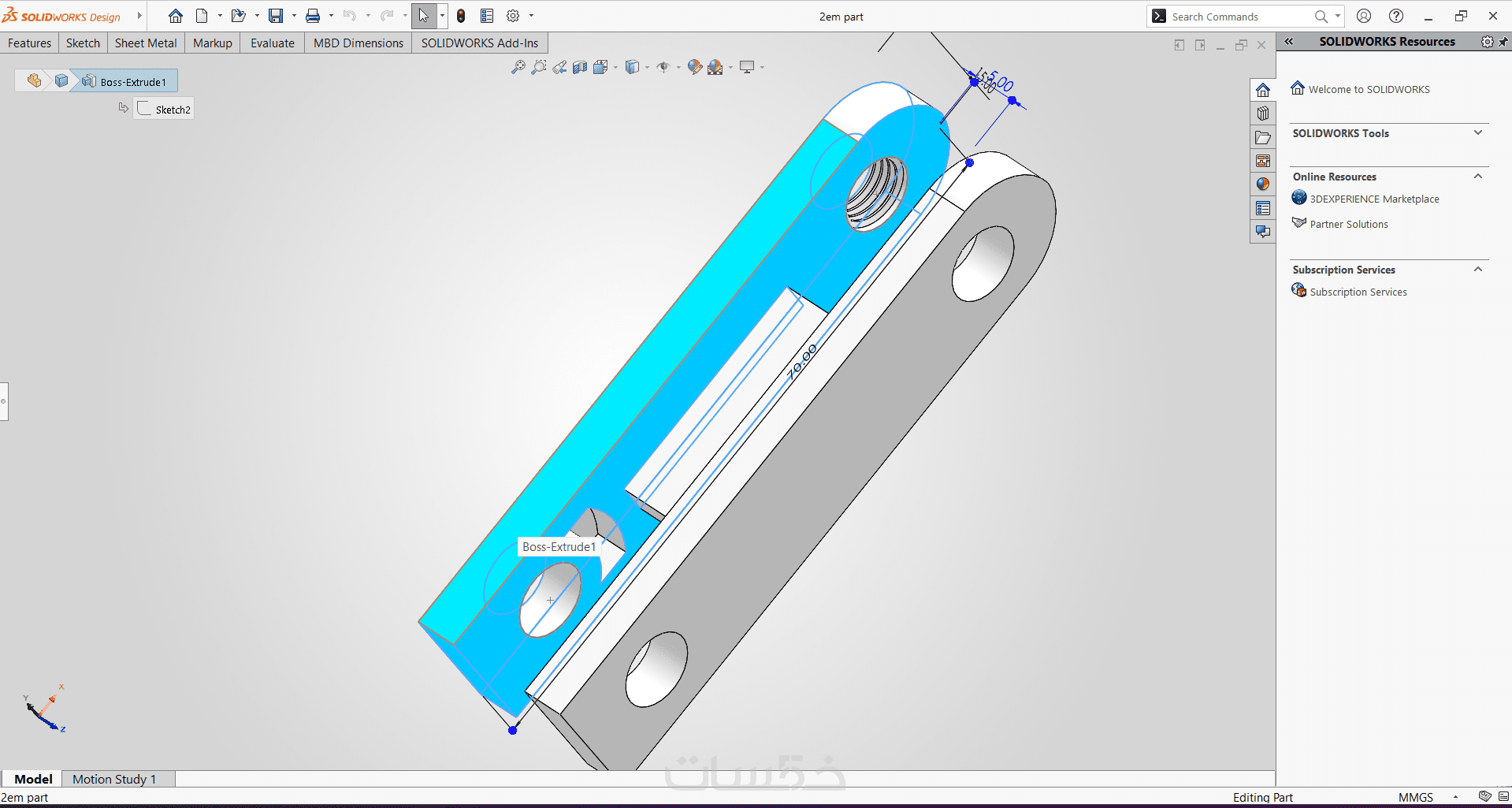Click the Rebuild traffic light icon
This screenshot has height=808, width=1512.
(x=461, y=16)
